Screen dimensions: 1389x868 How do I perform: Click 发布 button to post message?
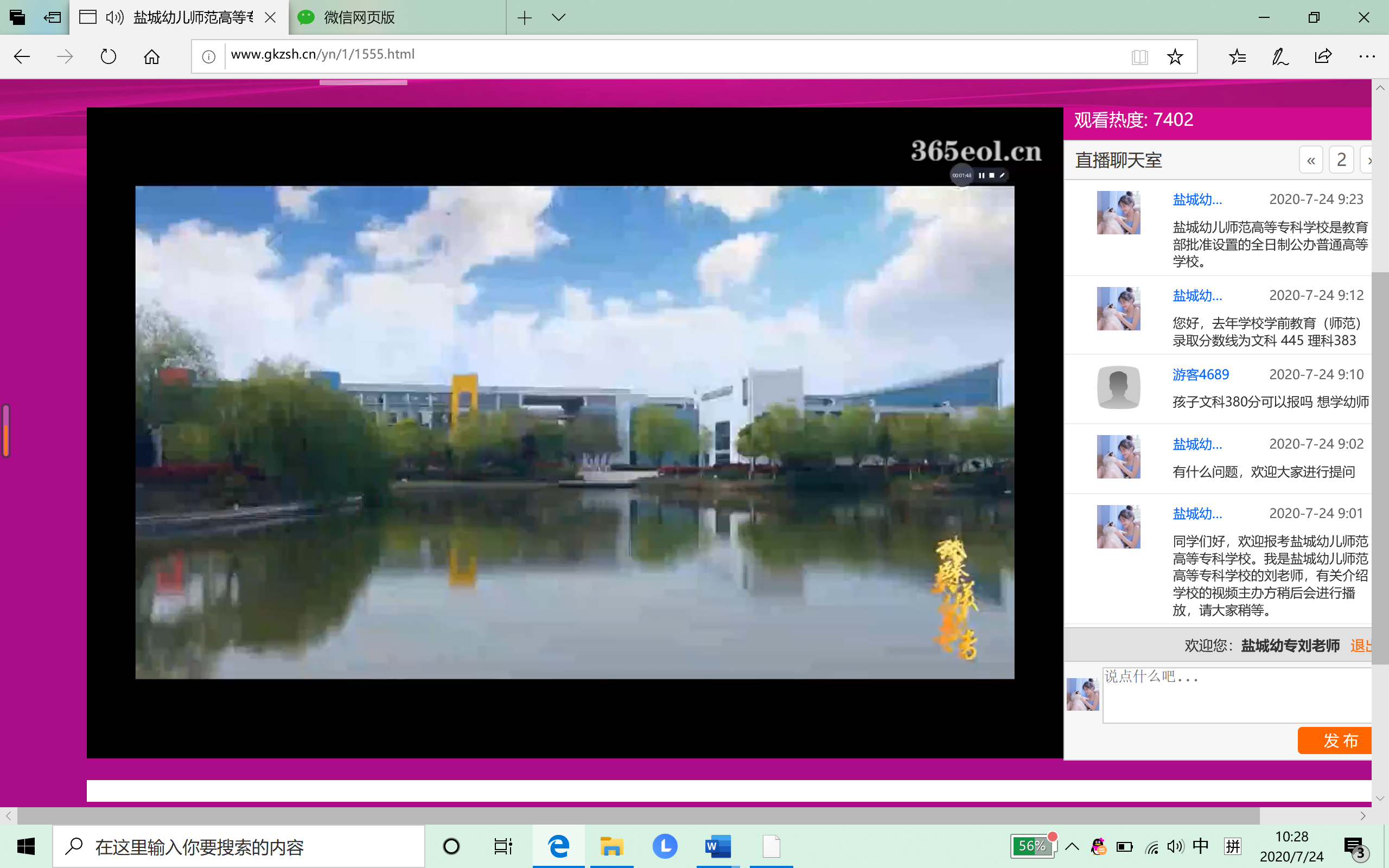[1336, 741]
